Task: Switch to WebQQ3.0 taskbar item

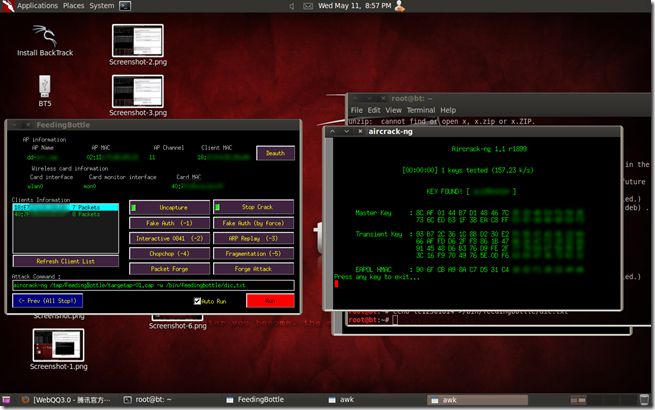Action: 66,400
